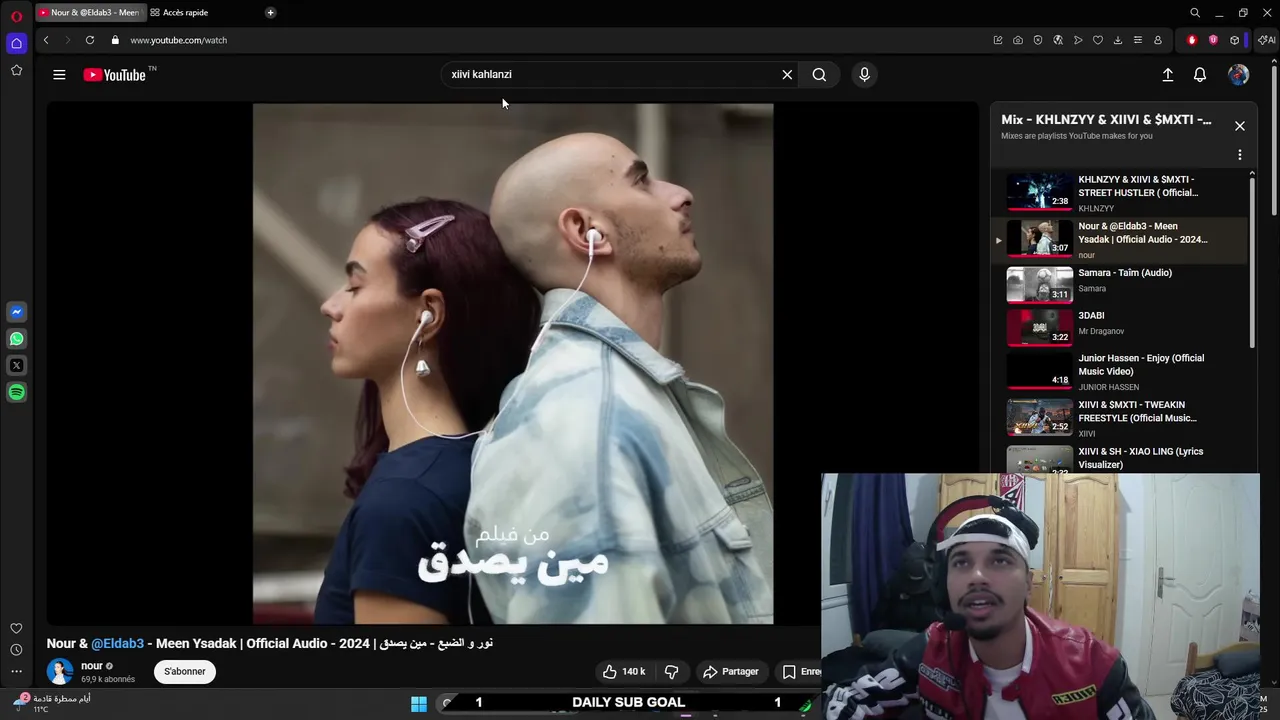Open Opera easy setup sliders icon
1280x720 pixels.
pos(1138,40)
